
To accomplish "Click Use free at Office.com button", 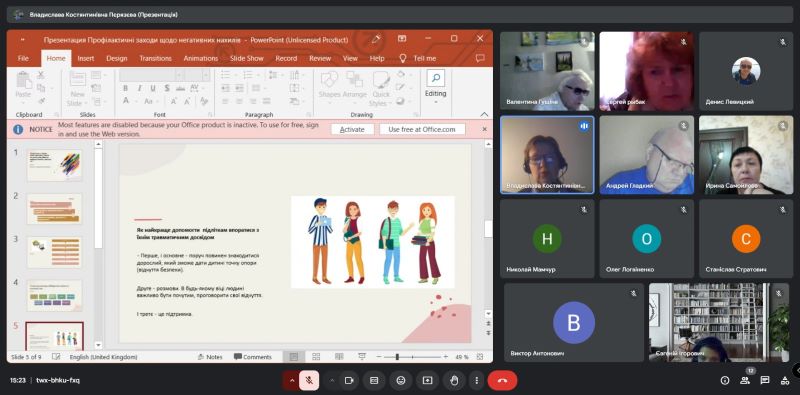I will 422,129.
